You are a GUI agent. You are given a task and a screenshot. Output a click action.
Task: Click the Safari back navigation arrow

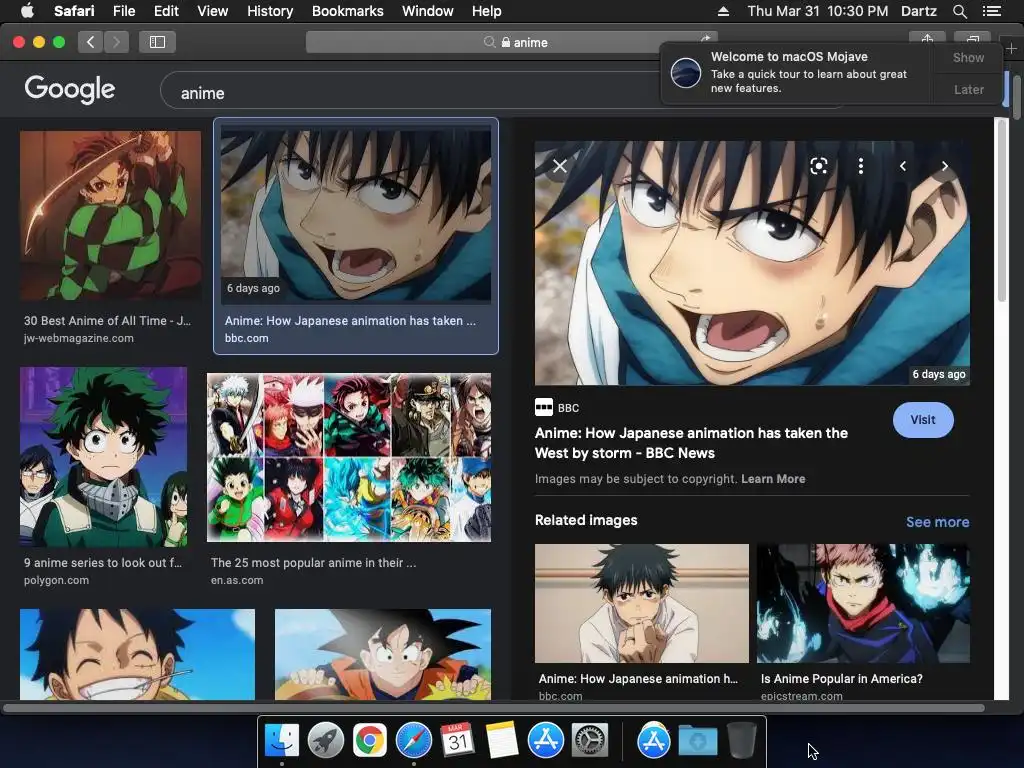click(91, 42)
